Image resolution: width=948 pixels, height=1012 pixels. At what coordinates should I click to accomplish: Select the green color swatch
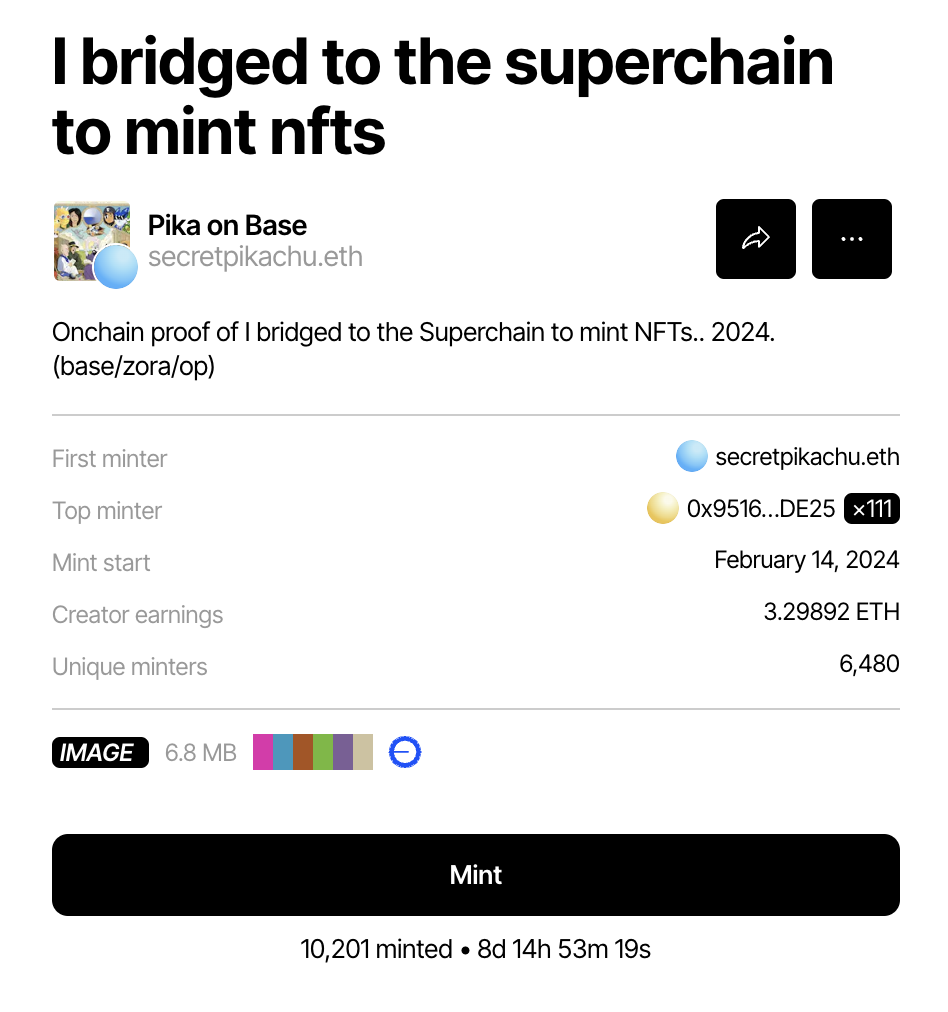coord(323,752)
